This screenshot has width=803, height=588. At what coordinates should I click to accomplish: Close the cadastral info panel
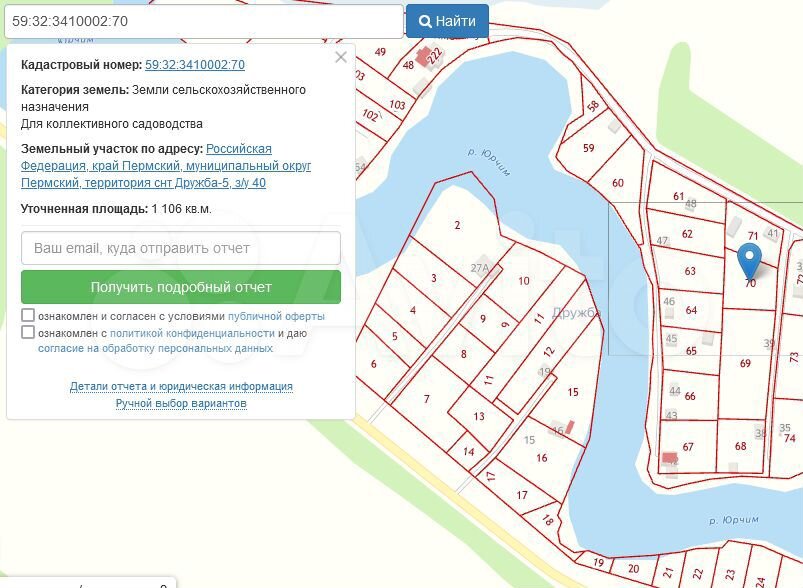(x=341, y=58)
